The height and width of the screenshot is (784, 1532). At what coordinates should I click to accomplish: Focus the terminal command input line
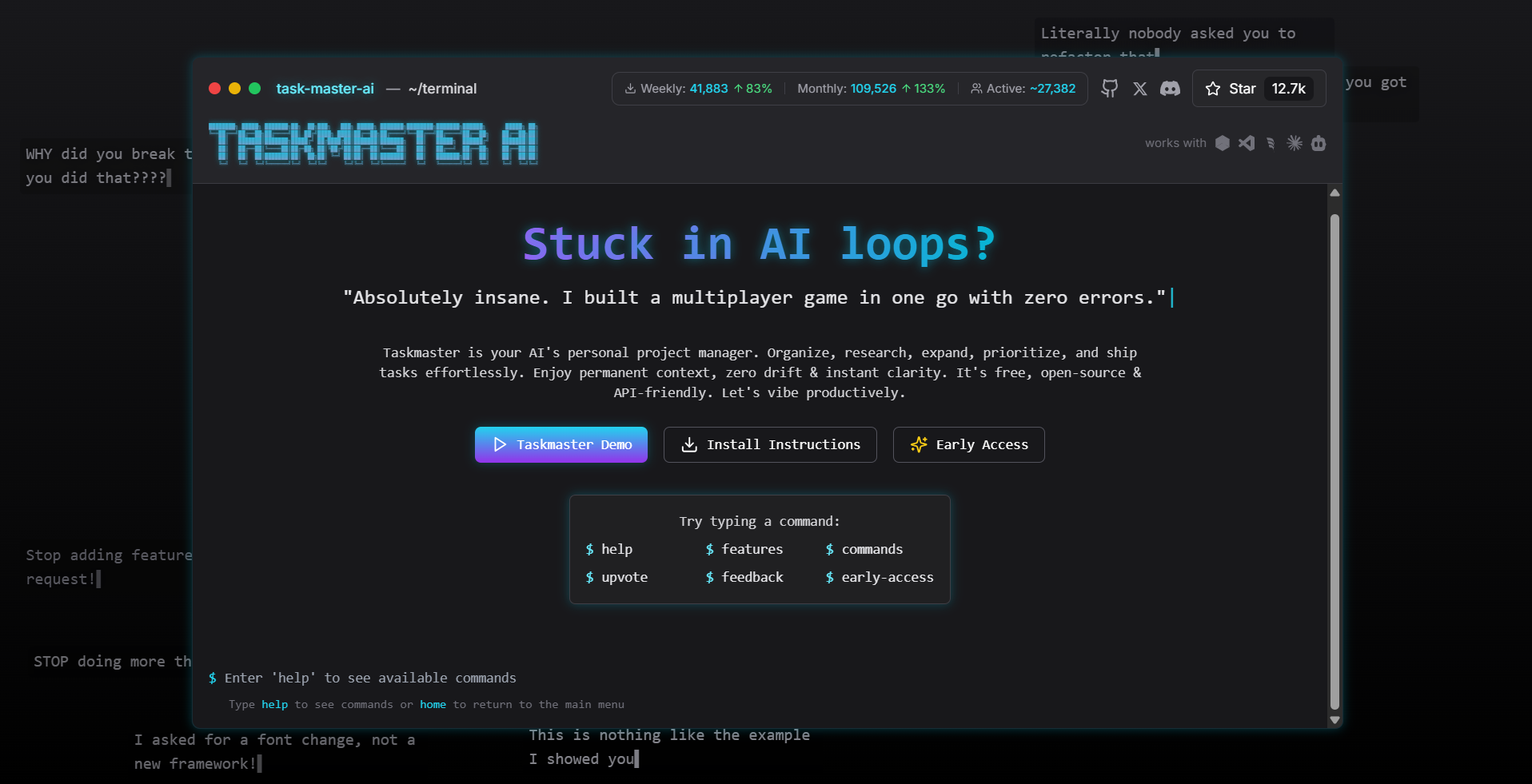pos(760,678)
